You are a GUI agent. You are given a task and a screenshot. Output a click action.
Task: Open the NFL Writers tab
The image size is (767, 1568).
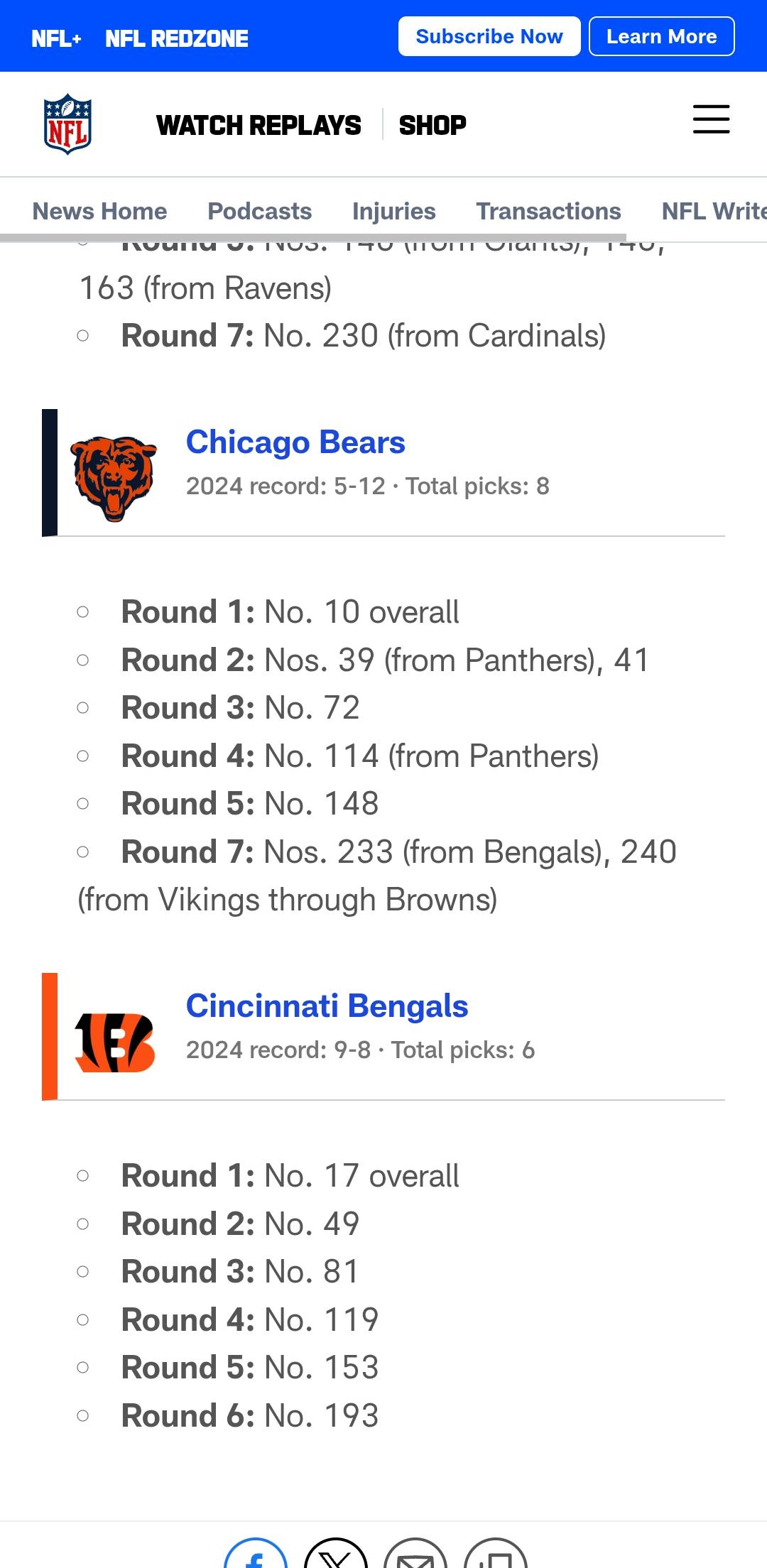click(714, 211)
